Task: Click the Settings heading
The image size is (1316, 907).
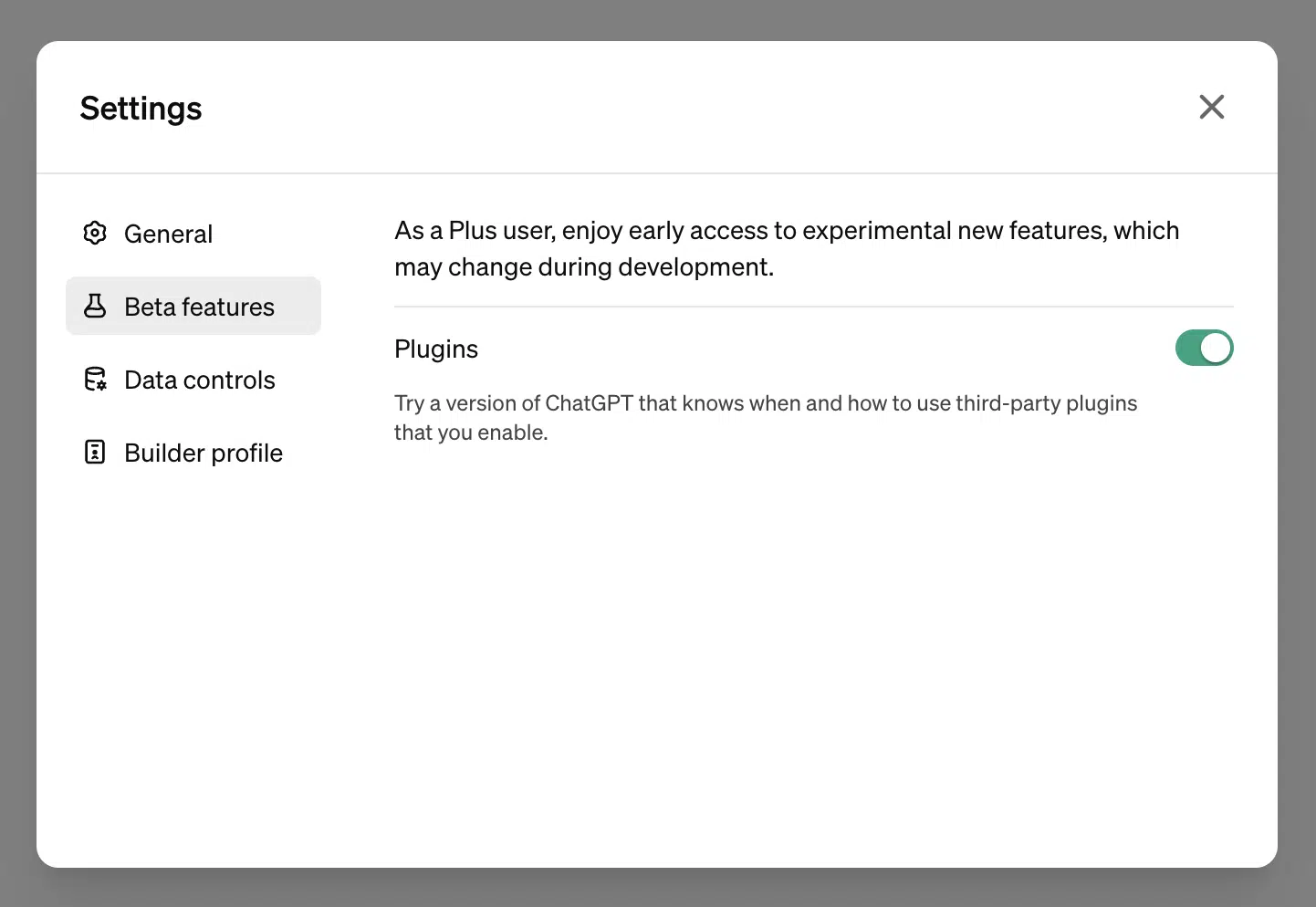Action: click(x=141, y=108)
